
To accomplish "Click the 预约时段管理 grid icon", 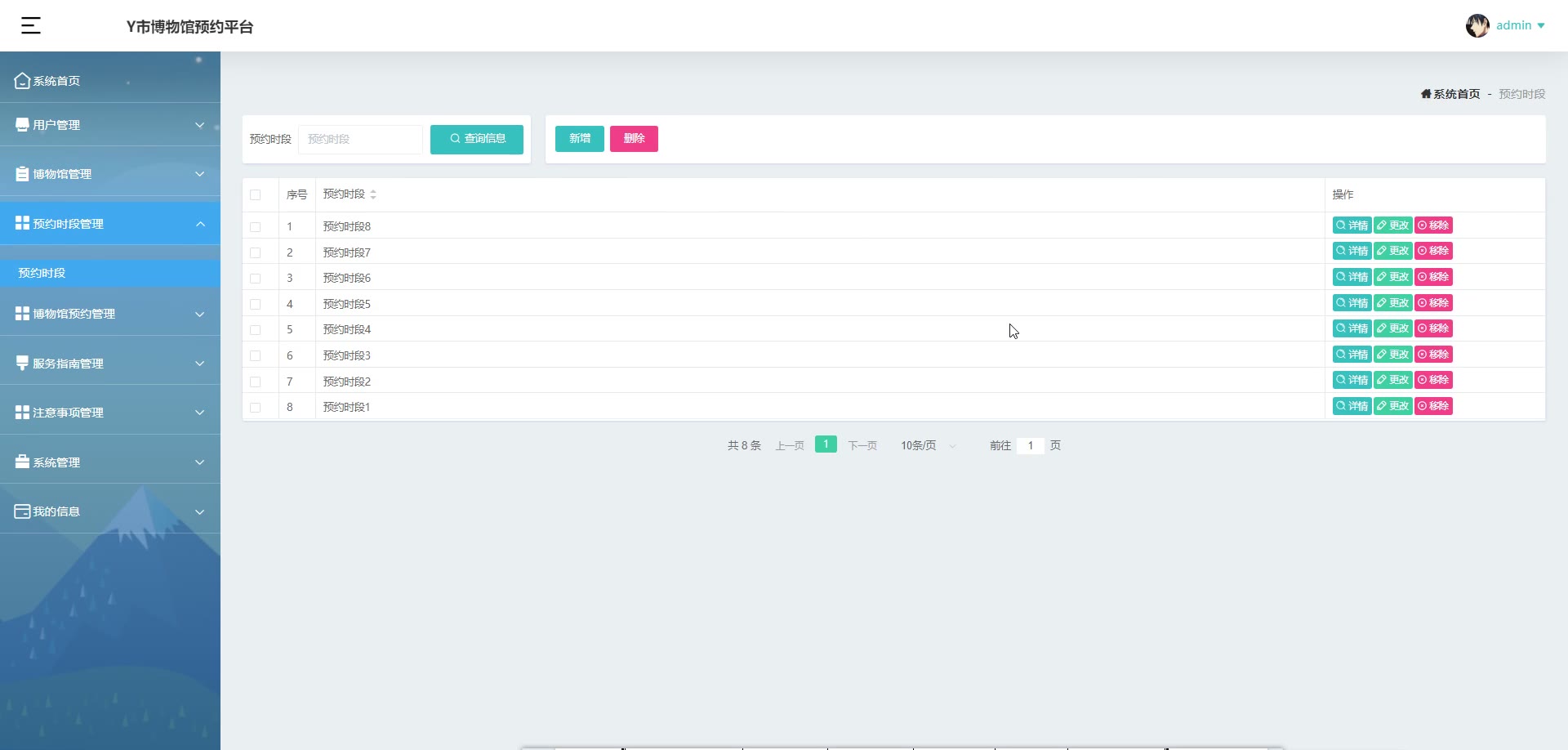I will [x=22, y=223].
